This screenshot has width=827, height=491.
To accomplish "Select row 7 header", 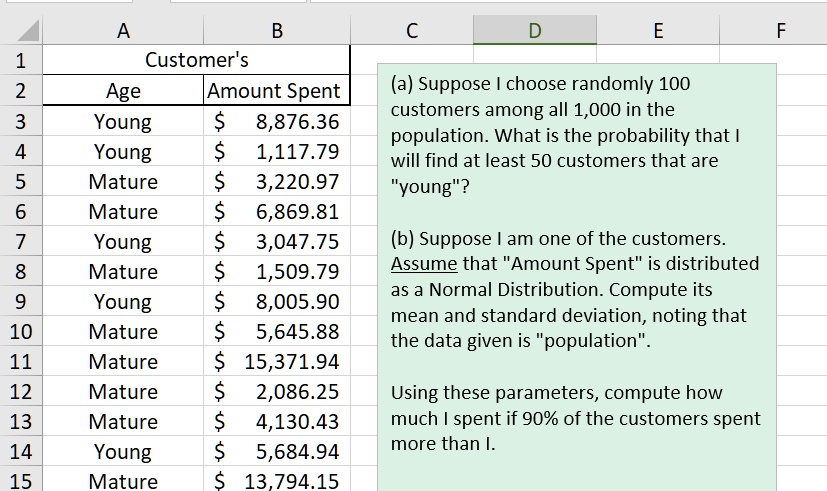I will [x=22, y=242].
